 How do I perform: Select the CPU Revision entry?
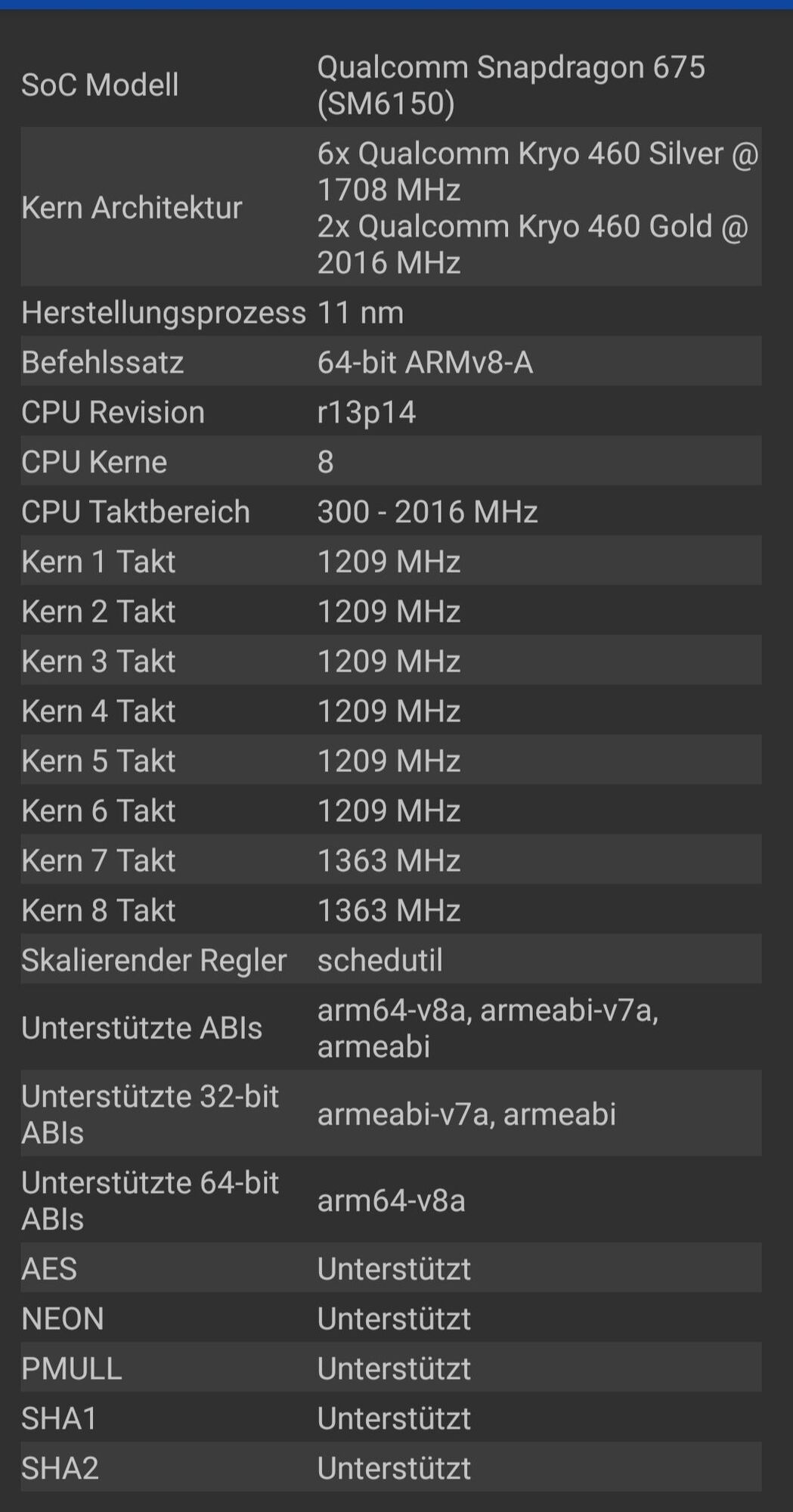tap(111, 411)
